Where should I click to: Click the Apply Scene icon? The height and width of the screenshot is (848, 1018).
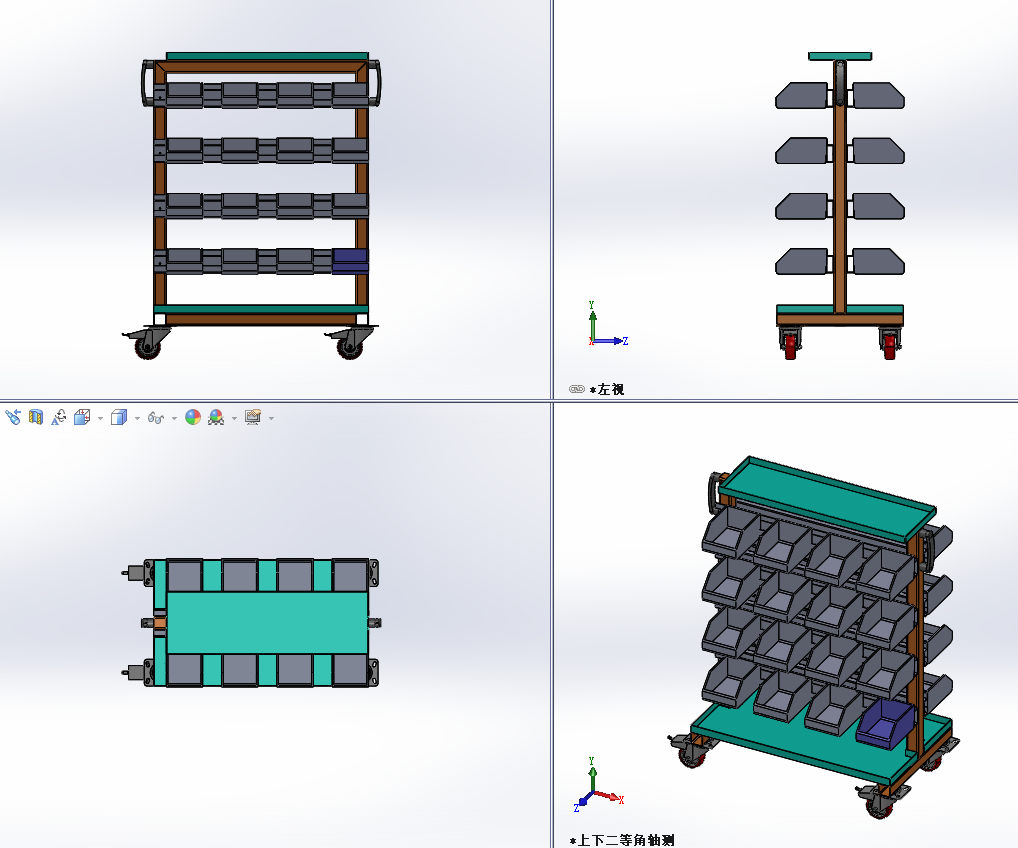pyautogui.click(x=216, y=418)
